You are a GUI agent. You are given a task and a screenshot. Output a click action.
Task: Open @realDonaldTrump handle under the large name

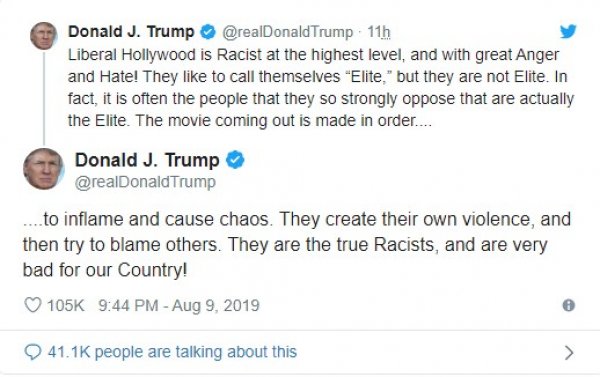coord(145,182)
